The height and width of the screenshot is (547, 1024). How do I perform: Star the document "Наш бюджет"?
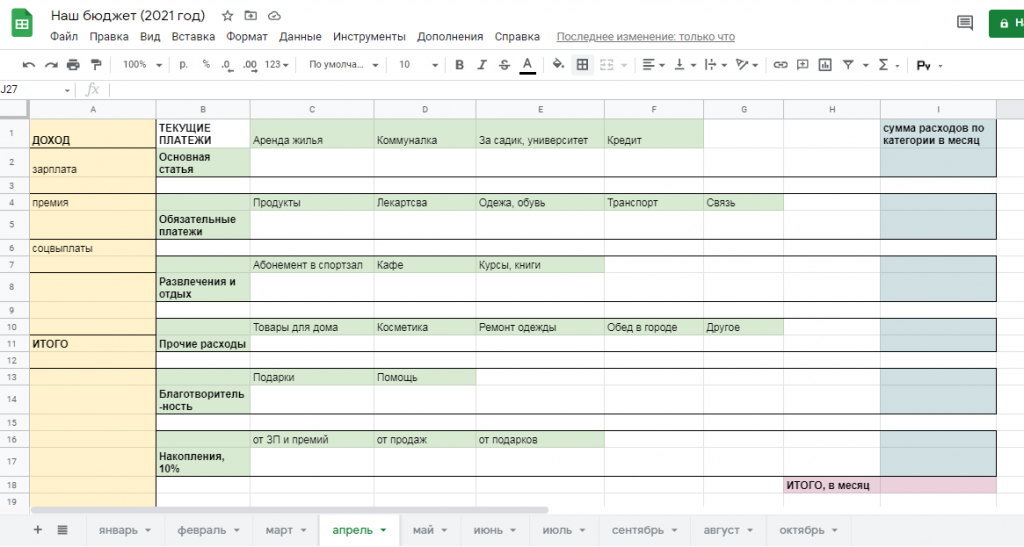[228, 16]
